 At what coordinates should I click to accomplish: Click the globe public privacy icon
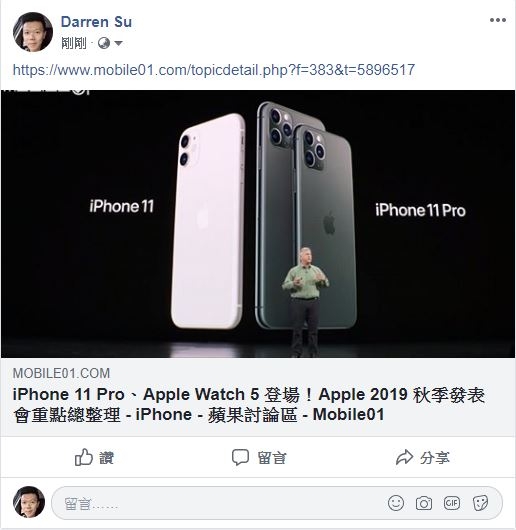pyautogui.click(x=104, y=43)
